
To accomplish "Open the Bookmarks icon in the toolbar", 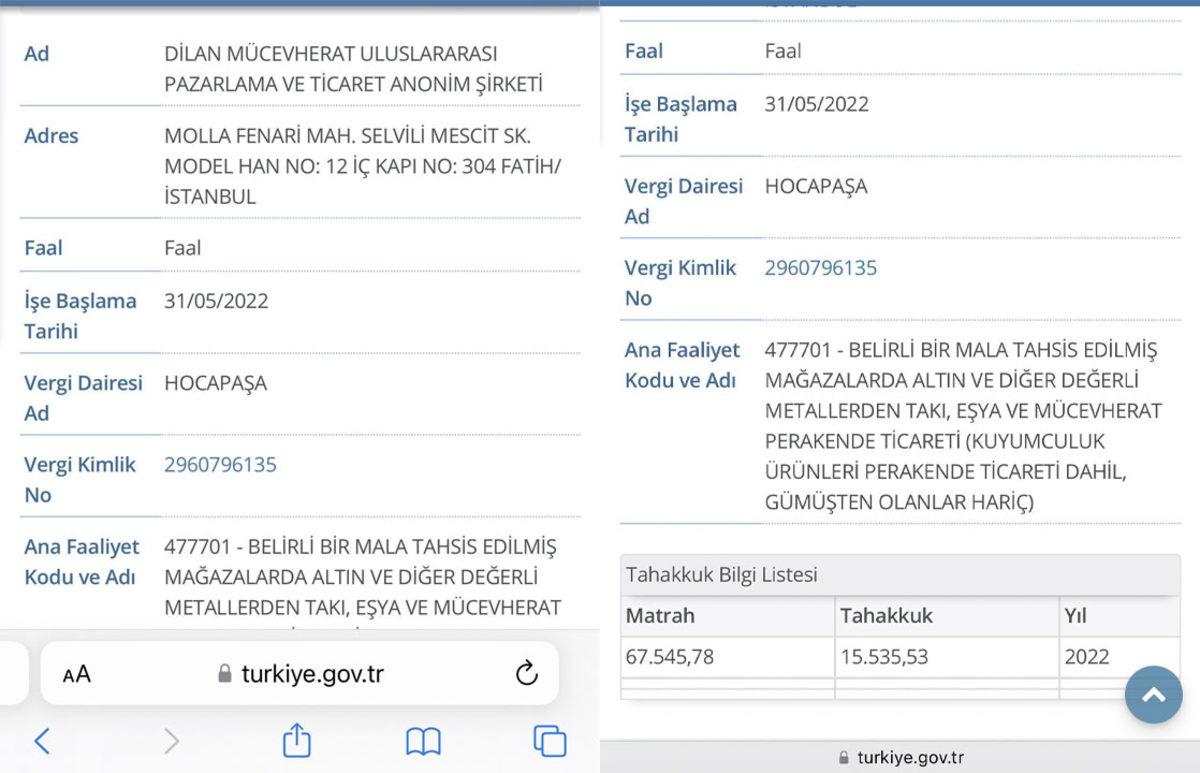I will (x=422, y=742).
